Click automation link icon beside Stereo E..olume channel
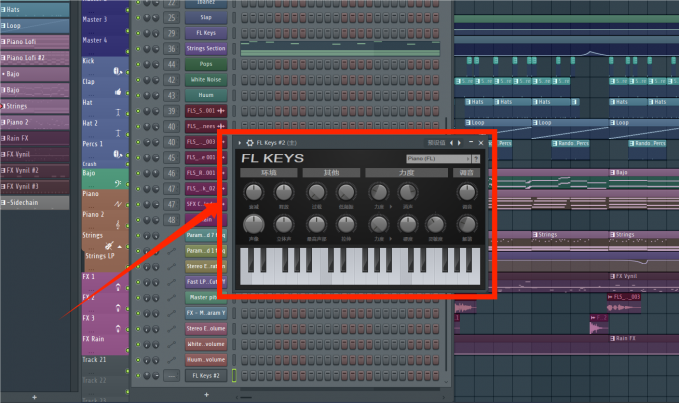679x403 pixels. click(171, 329)
